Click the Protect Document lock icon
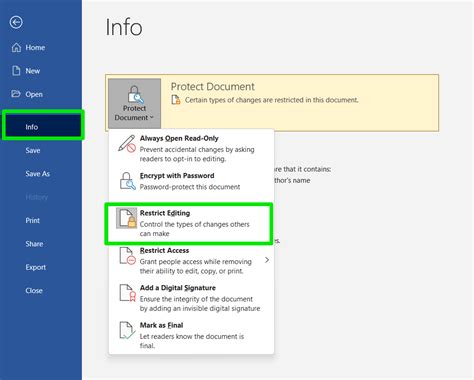The image size is (474, 380). [x=135, y=94]
